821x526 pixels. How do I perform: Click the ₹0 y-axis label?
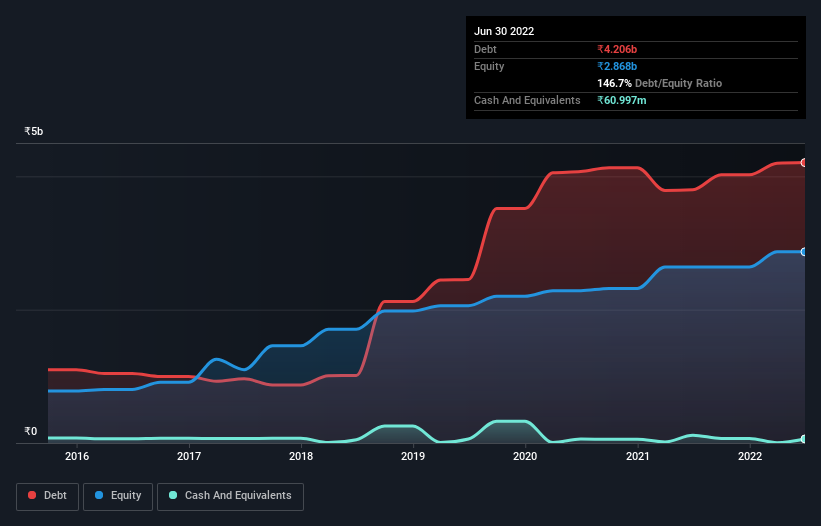(31, 431)
